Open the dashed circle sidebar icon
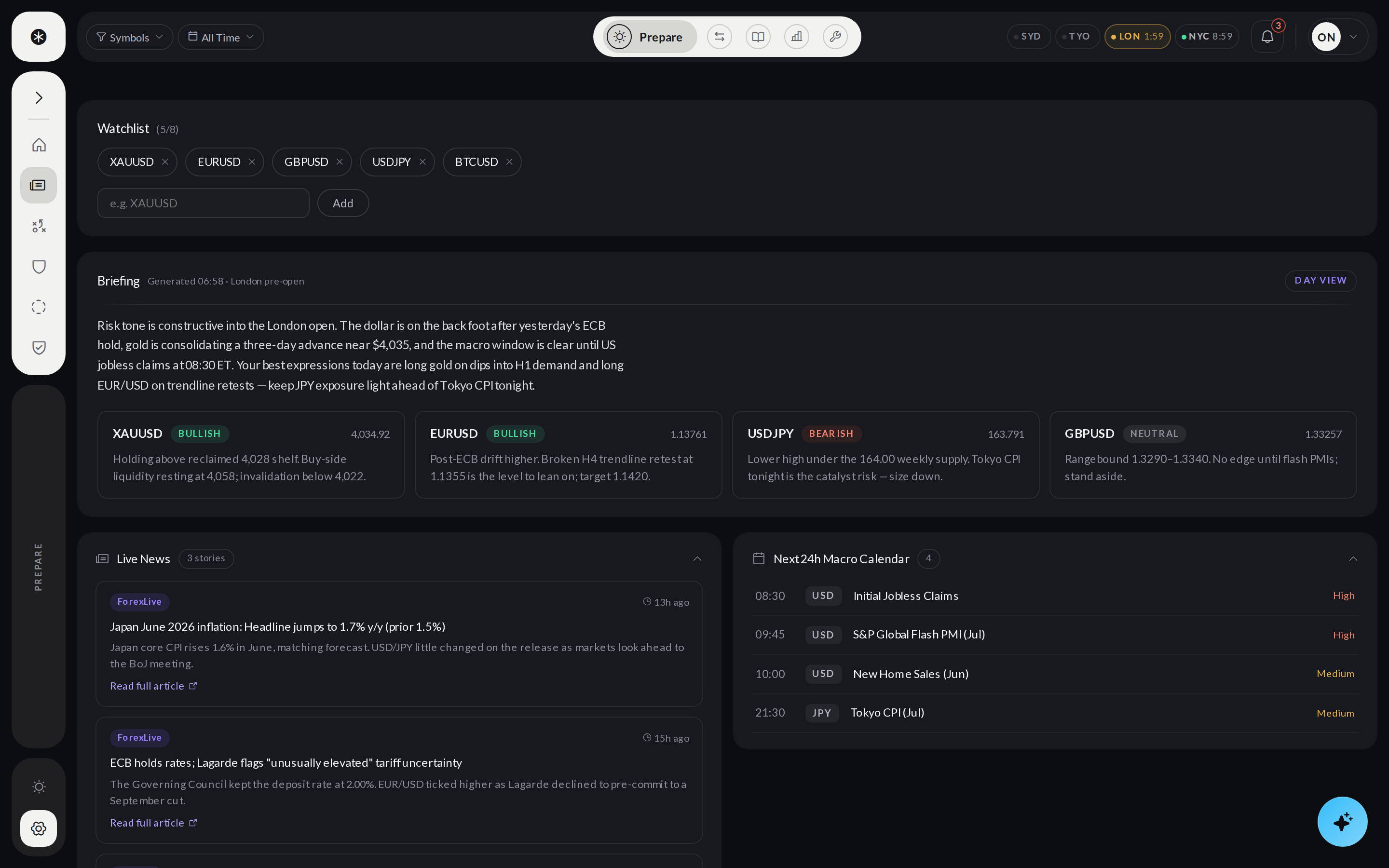1389x868 pixels. 39,307
